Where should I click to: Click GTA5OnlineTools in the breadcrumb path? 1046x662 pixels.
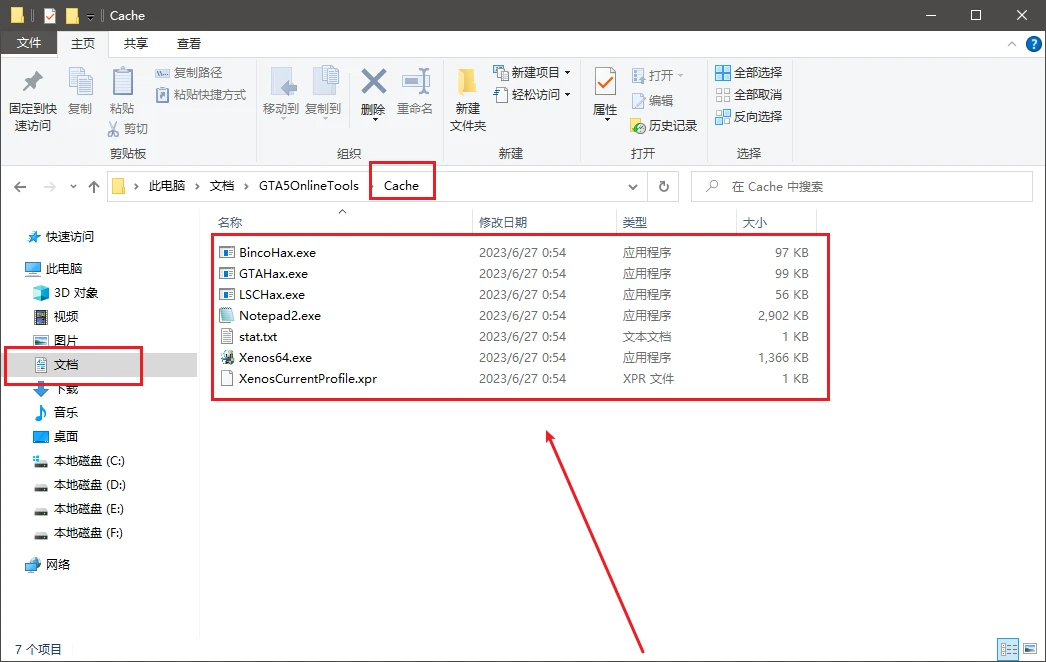[308, 186]
